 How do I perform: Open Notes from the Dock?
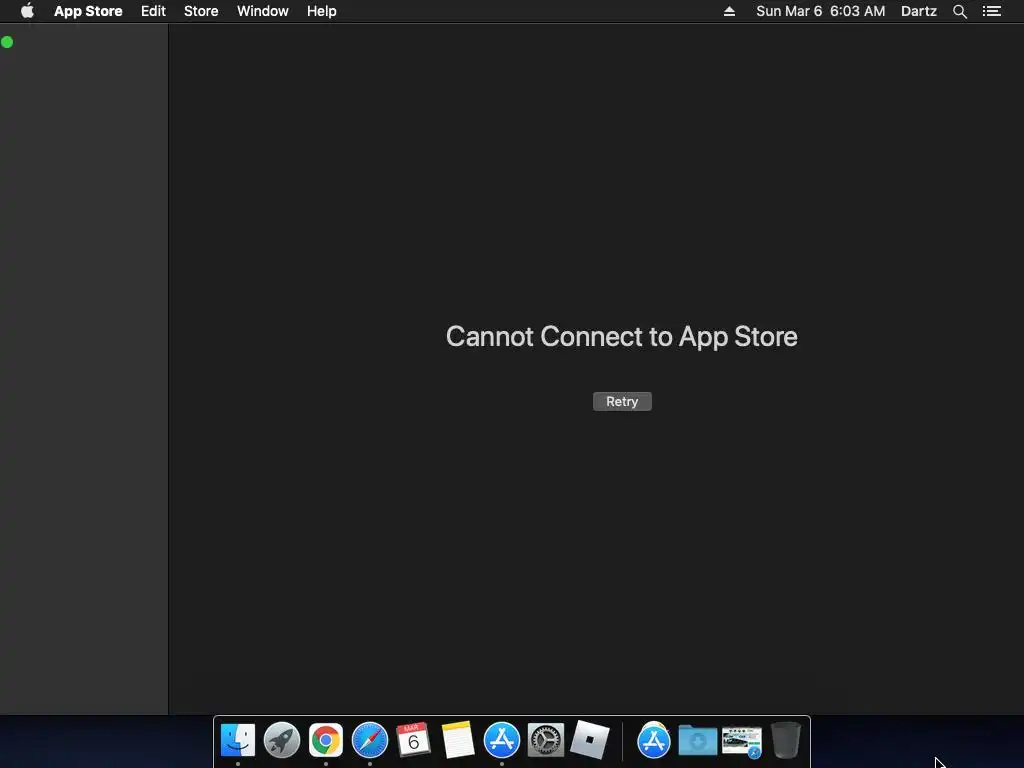point(458,740)
